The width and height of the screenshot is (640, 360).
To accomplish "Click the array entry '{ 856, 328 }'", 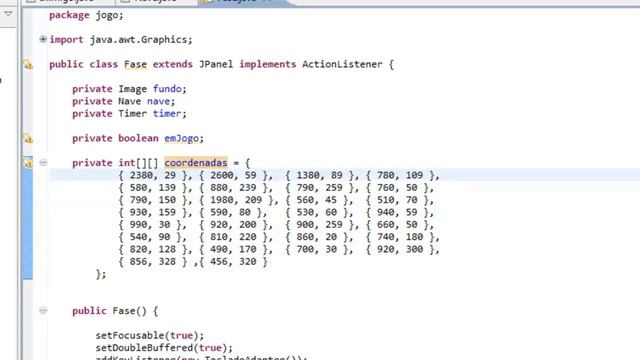I will click(x=153, y=262).
